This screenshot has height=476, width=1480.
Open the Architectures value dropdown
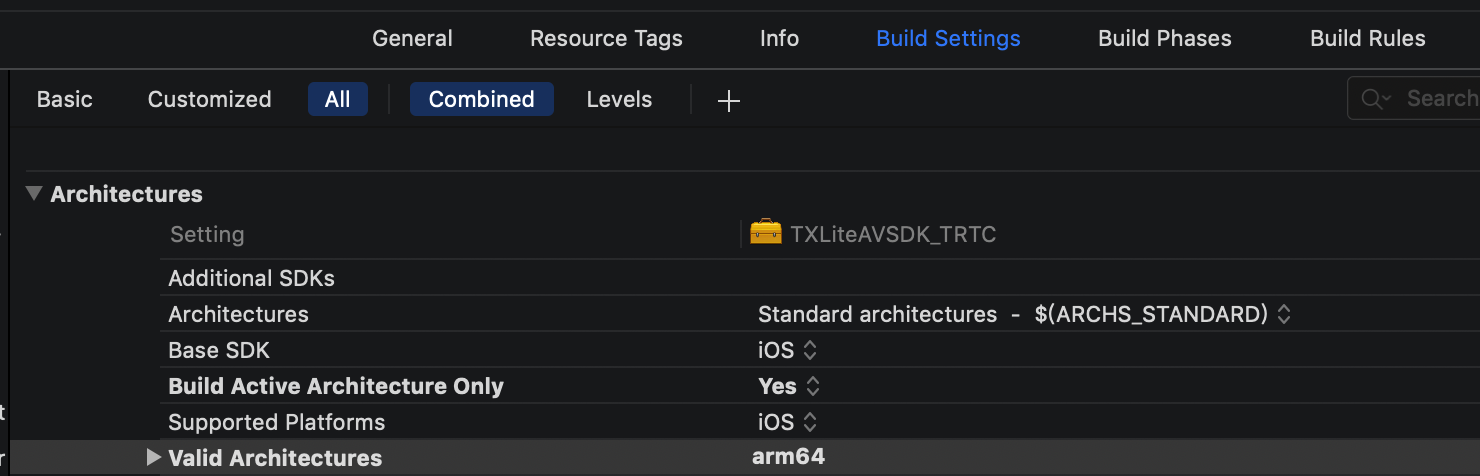(1284, 314)
